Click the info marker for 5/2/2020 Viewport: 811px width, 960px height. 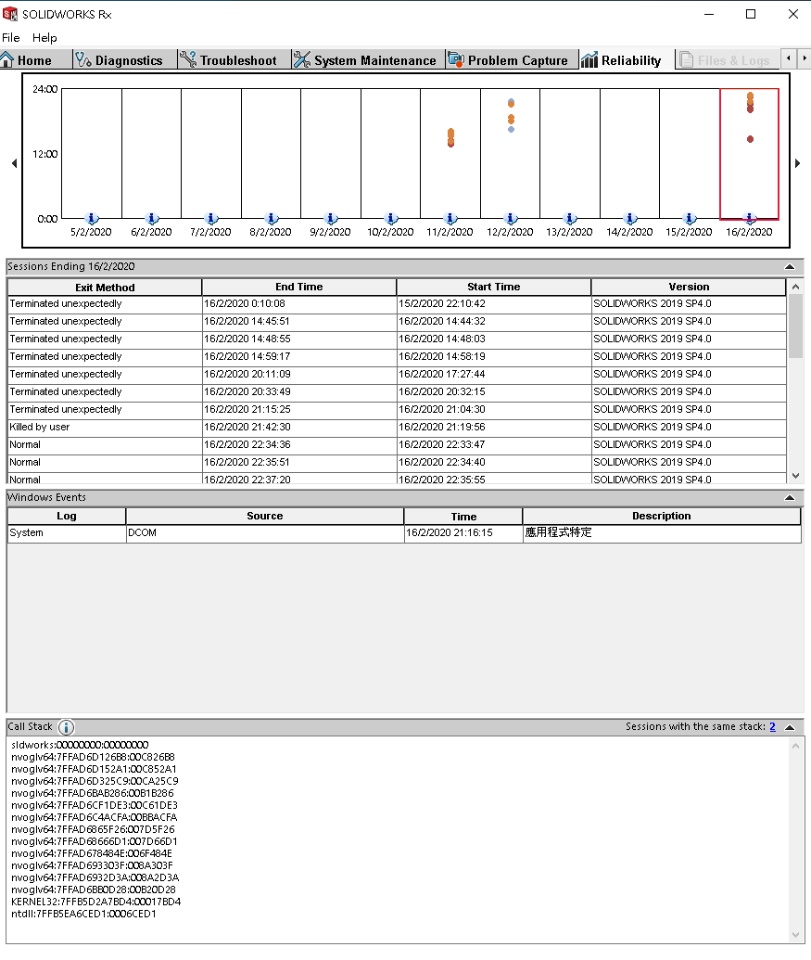[x=92, y=218]
